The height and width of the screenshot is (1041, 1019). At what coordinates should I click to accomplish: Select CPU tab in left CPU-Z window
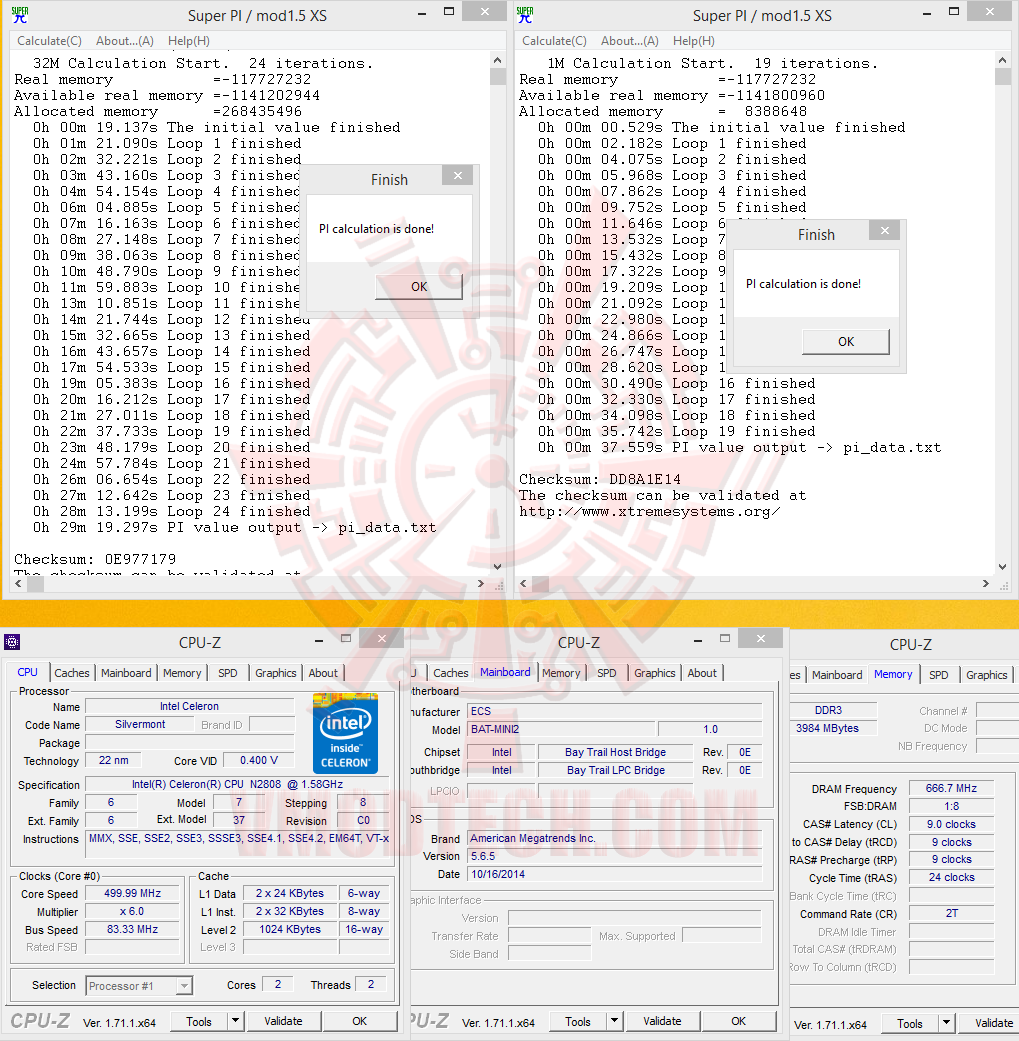27,672
